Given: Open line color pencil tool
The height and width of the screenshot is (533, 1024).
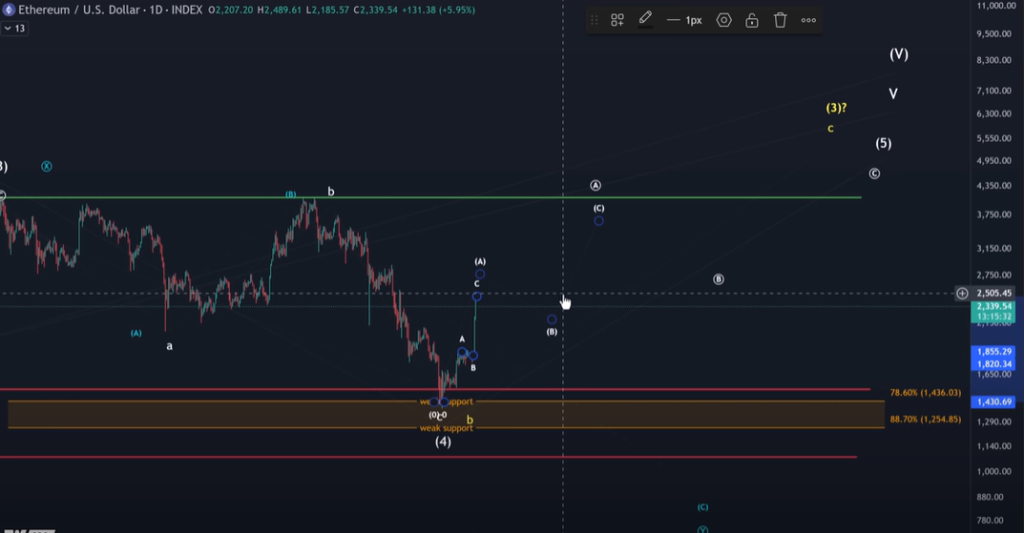Looking at the screenshot, I should [645, 20].
